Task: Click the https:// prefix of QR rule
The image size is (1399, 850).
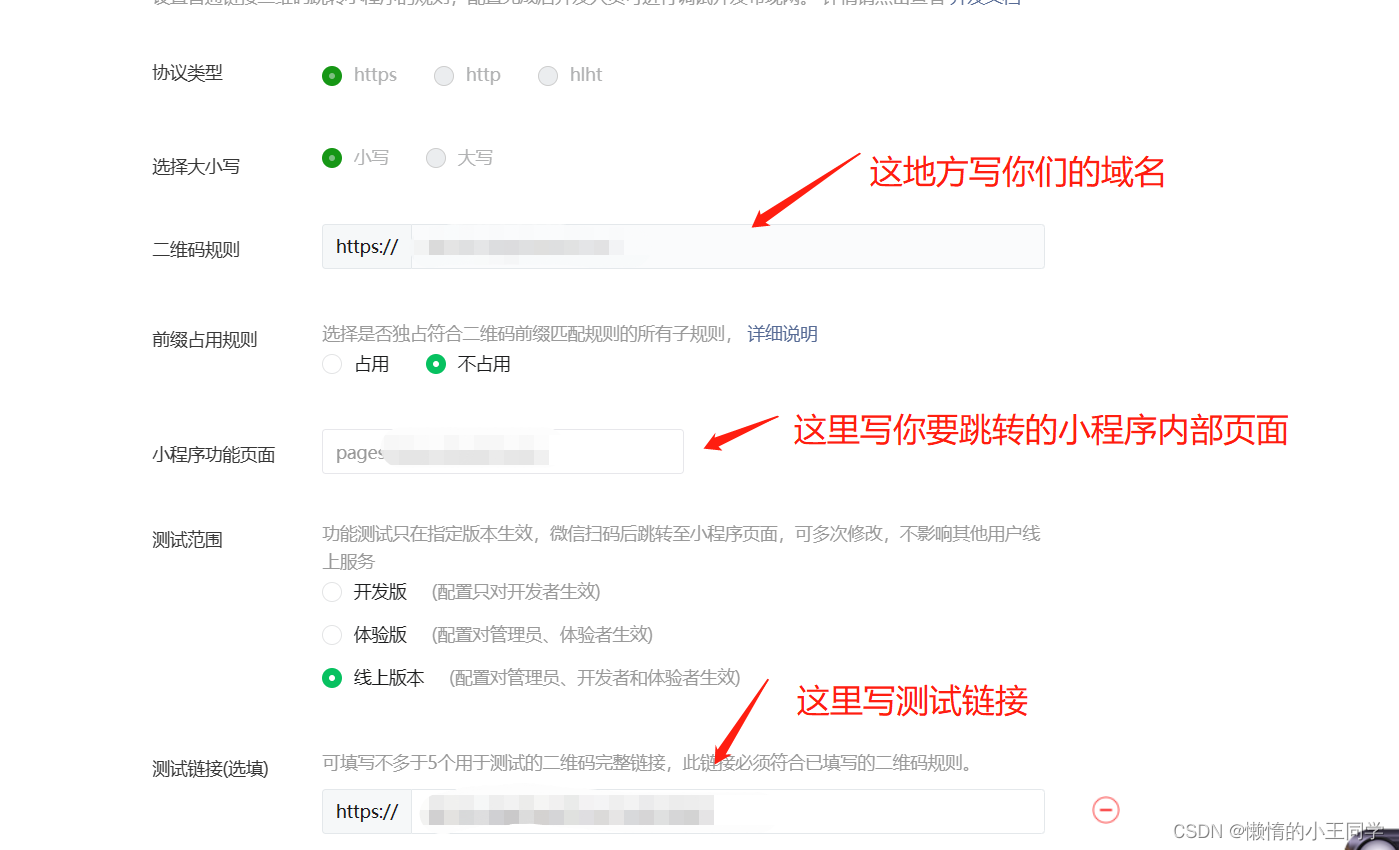Action: (x=367, y=246)
